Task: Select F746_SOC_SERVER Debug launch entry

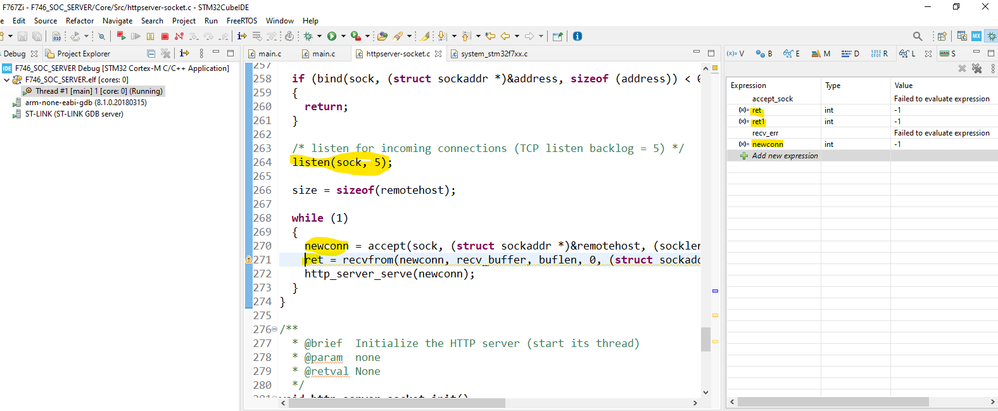Action: [x=115, y=68]
